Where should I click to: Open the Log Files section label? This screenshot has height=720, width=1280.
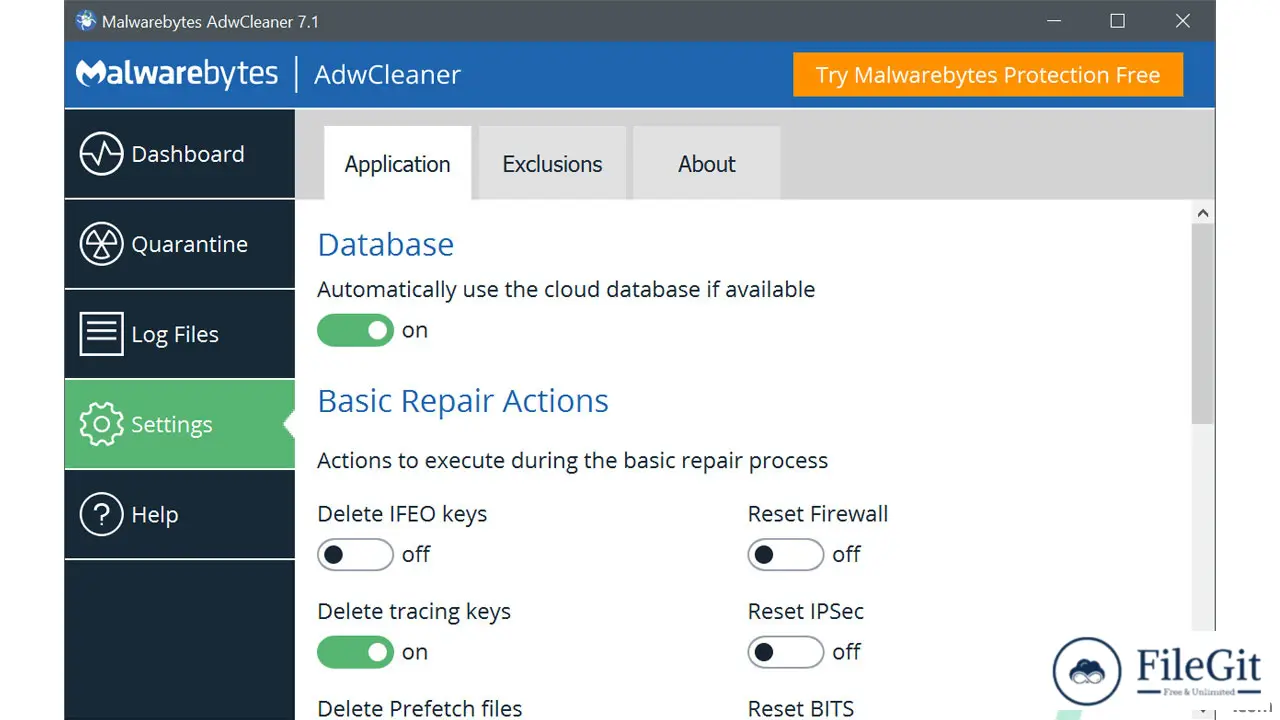175,334
